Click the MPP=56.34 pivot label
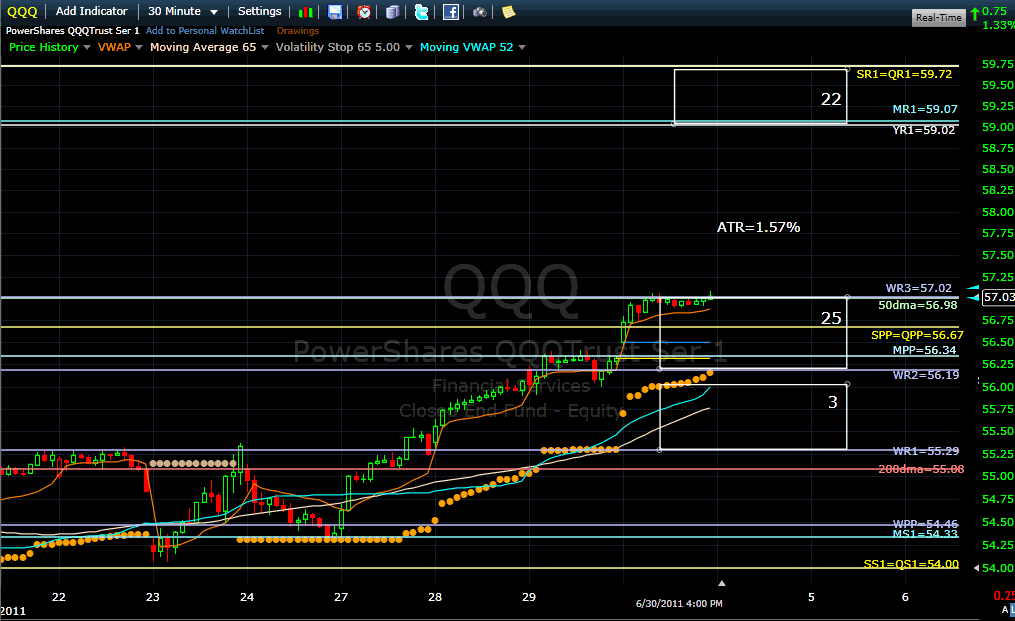Image resolution: width=1015 pixels, height=621 pixels. tap(924, 350)
